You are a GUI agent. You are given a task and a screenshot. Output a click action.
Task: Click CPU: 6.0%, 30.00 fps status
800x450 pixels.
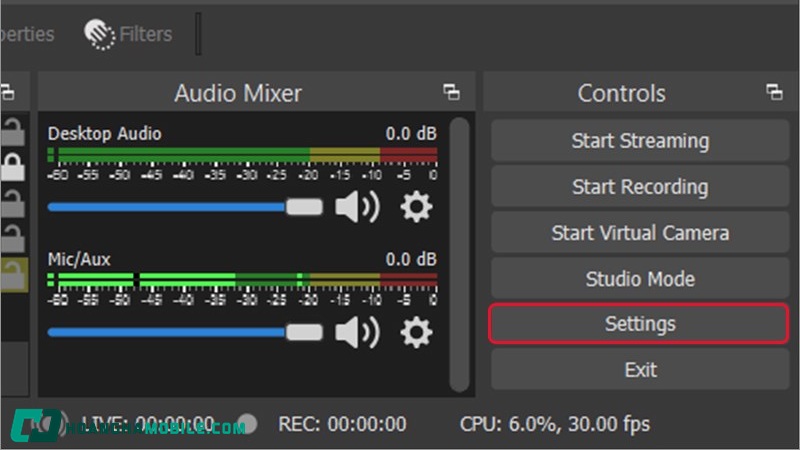coord(555,424)
